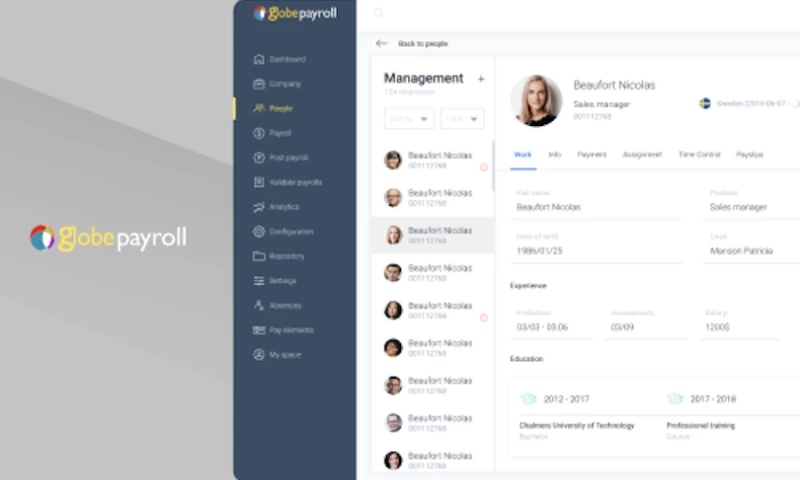Image resolution: width=800 pixels, height=480 pixels.
Task: Click the Management heading
Action: [x=423, y=78]
